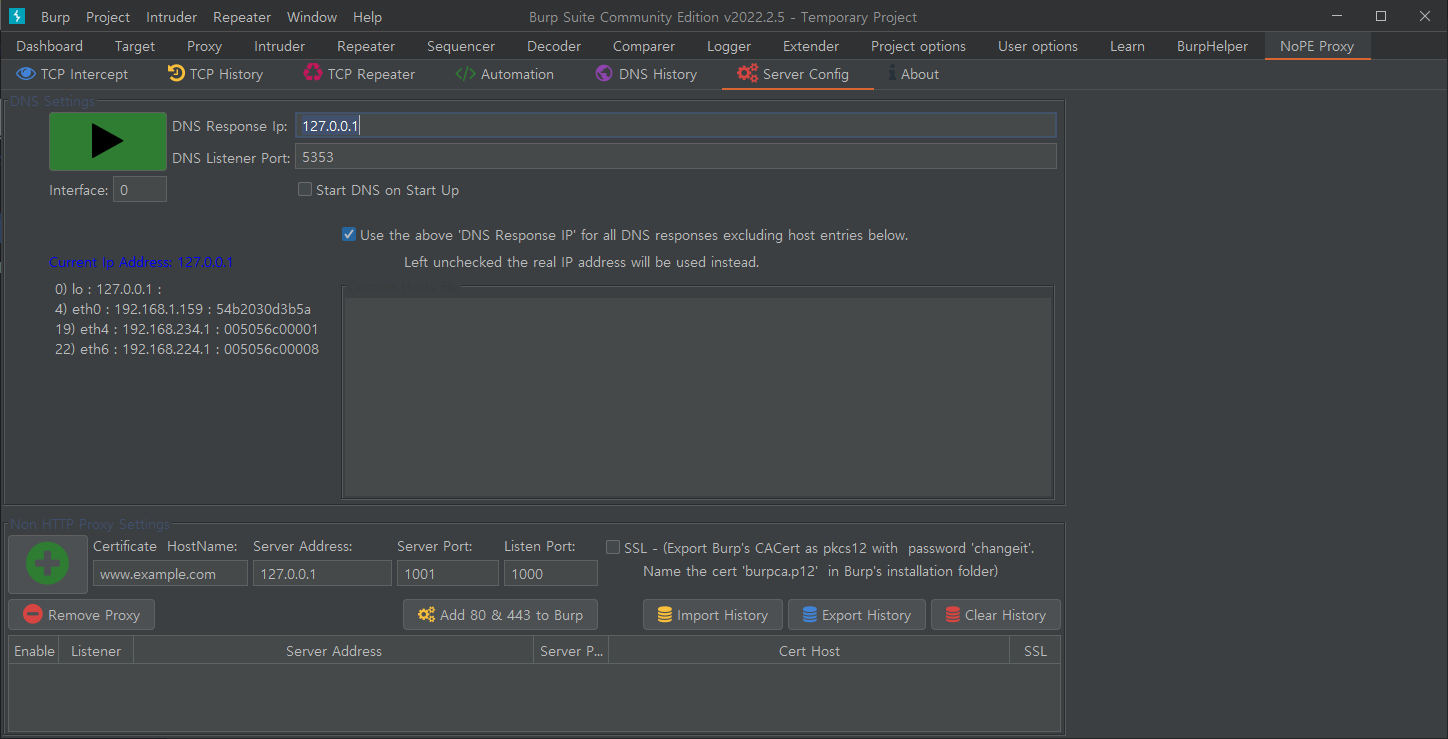
Task: Open the Window menu
Action: 312,17
